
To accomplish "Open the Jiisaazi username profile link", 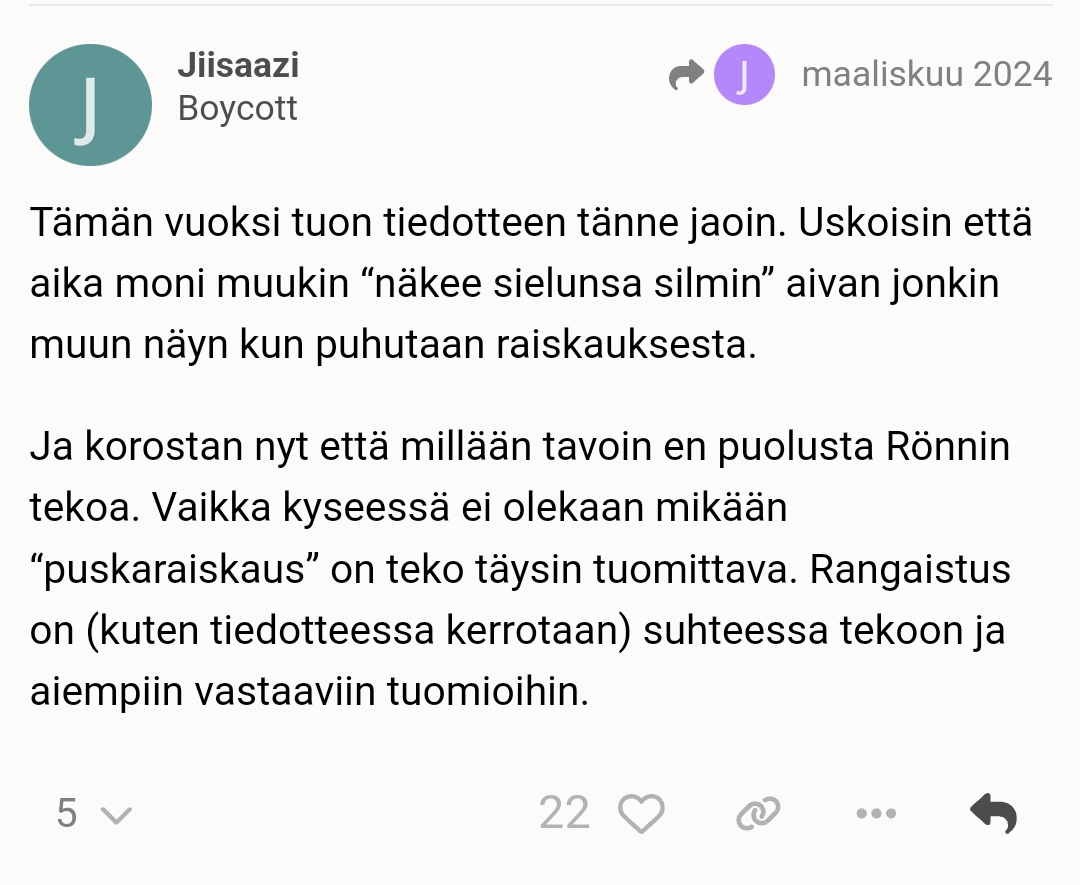I will (x=238, y=66).
